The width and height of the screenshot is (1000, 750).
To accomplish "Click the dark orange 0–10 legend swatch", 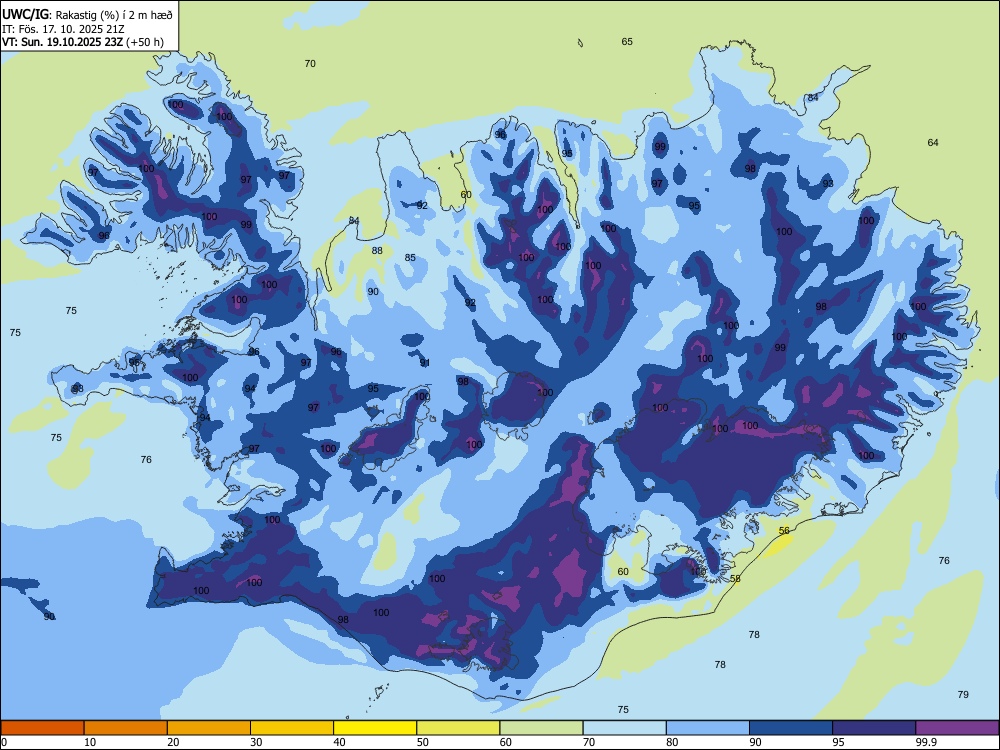I will coord(42,728).
